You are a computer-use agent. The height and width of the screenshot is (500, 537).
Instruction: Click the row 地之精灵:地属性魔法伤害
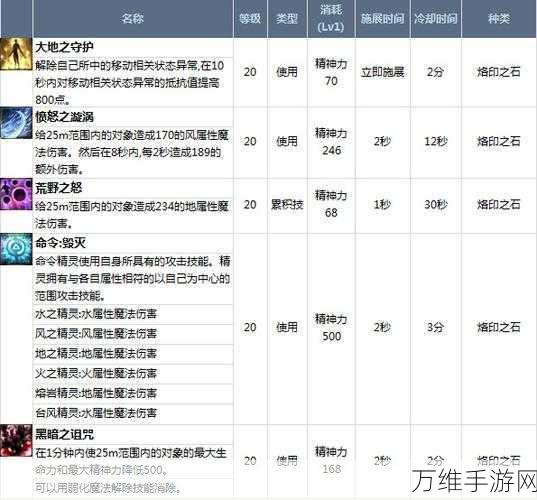click(x=133, y=354)
